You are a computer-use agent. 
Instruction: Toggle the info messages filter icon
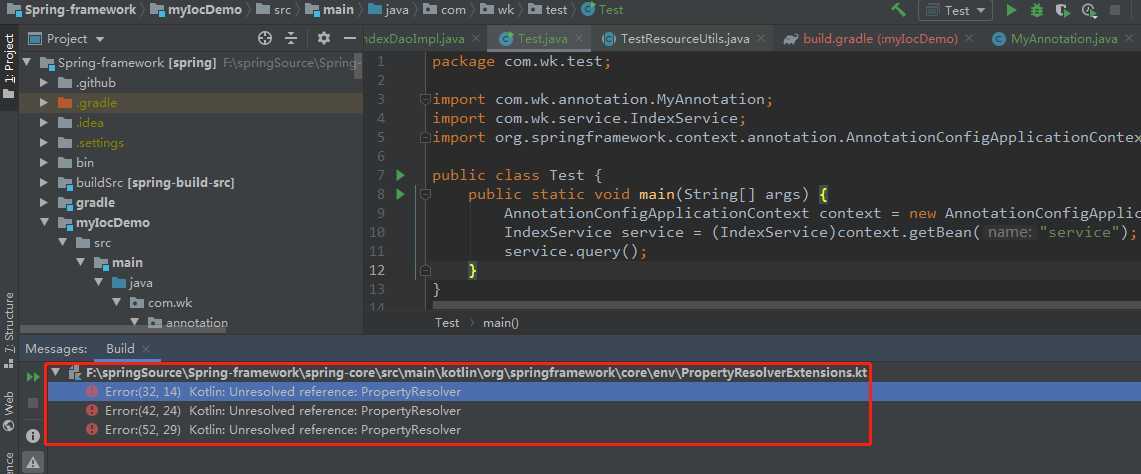click(x=33, y=435)
